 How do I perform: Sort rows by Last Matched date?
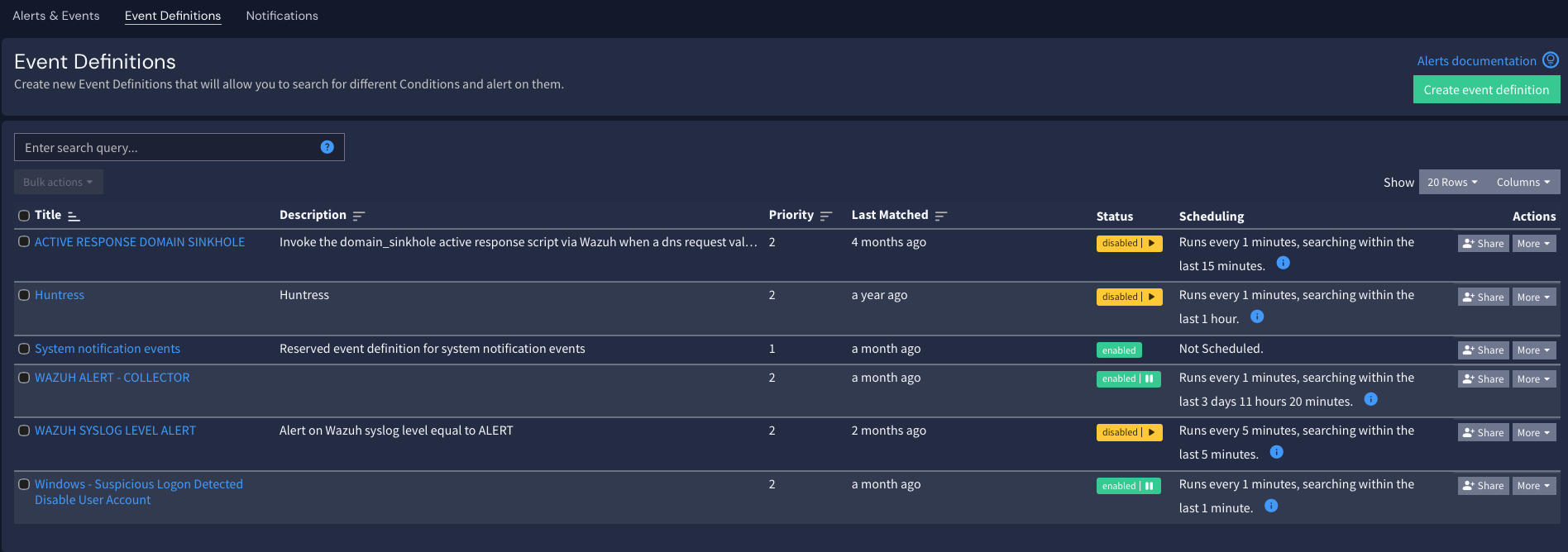(942, 215)
